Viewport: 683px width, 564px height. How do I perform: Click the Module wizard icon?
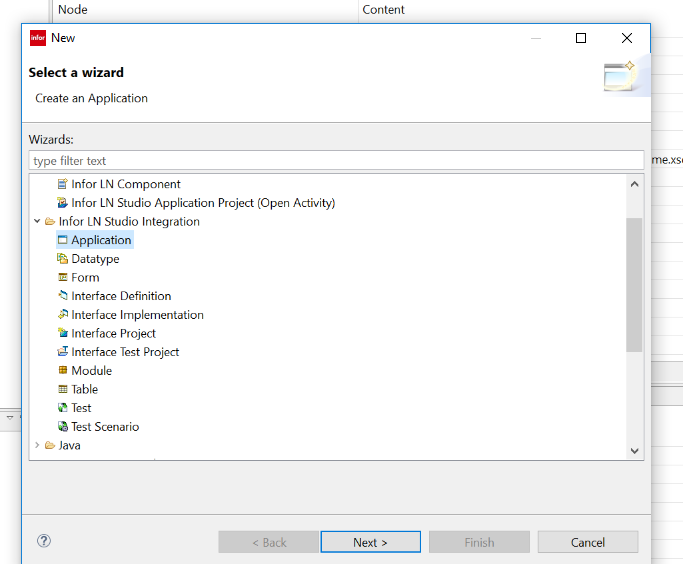click(63, 371)
